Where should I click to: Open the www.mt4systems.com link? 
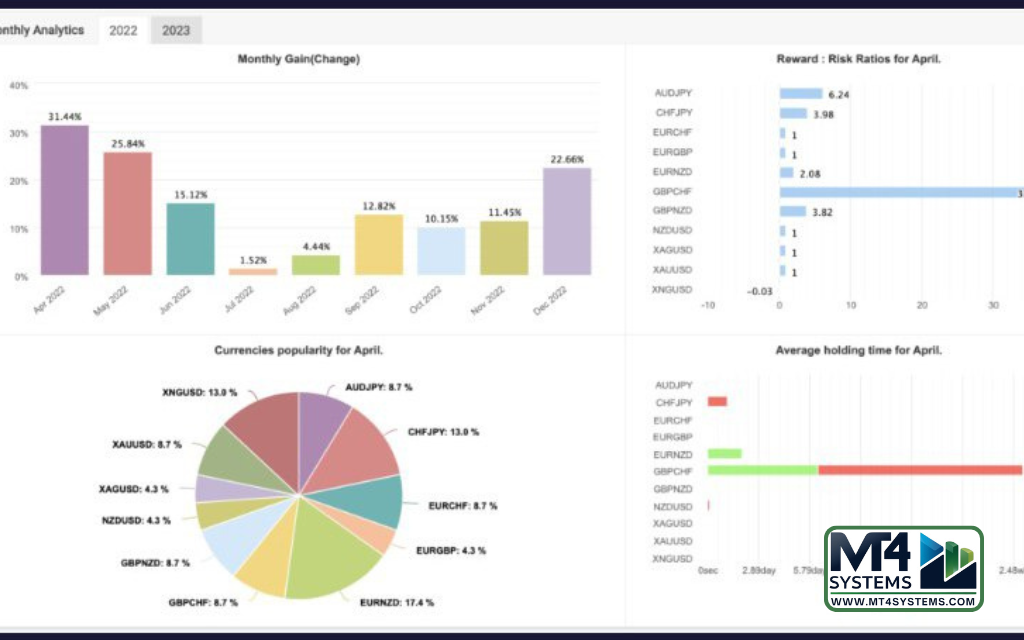(903, 601)
